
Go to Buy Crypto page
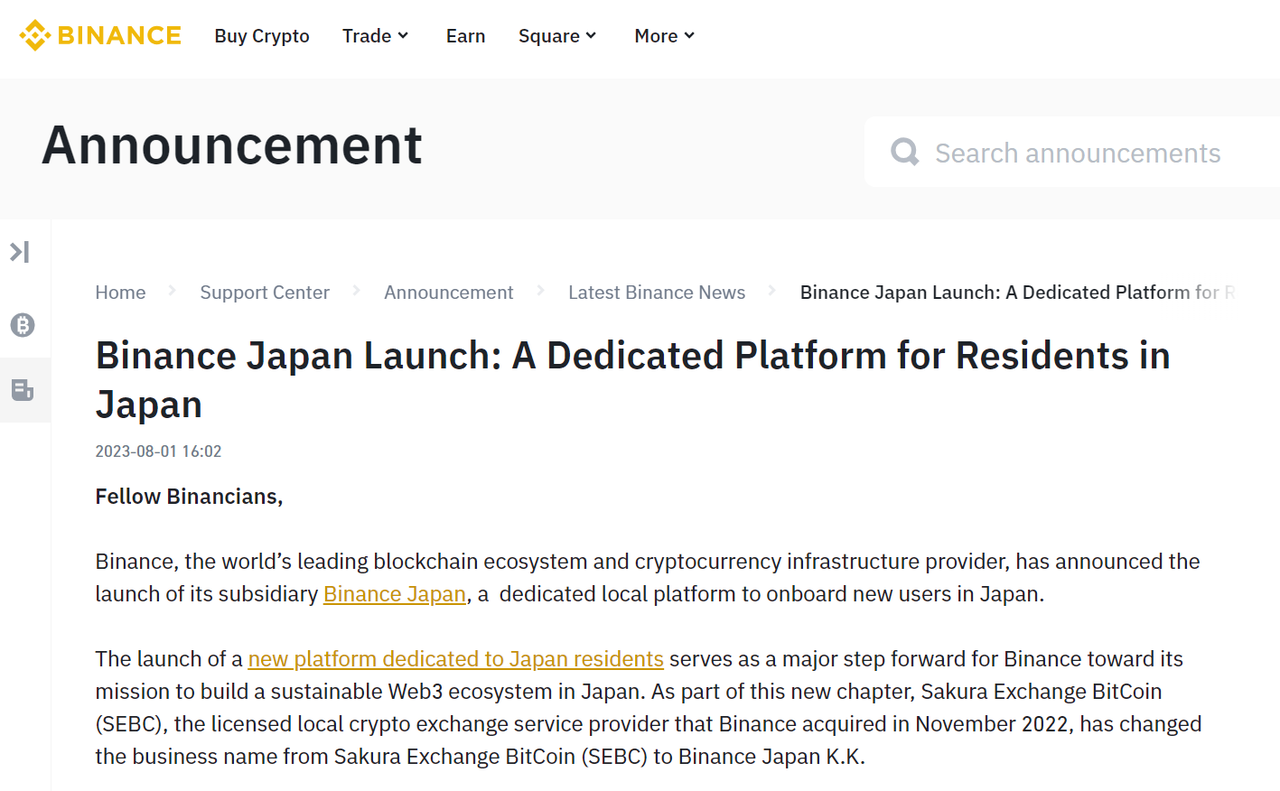click(262, 36)
